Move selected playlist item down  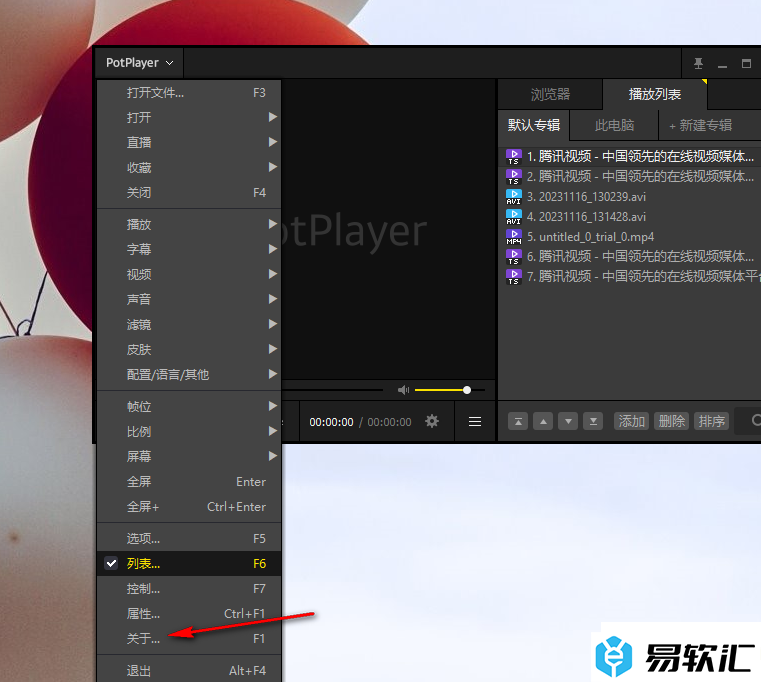(568, 421)
